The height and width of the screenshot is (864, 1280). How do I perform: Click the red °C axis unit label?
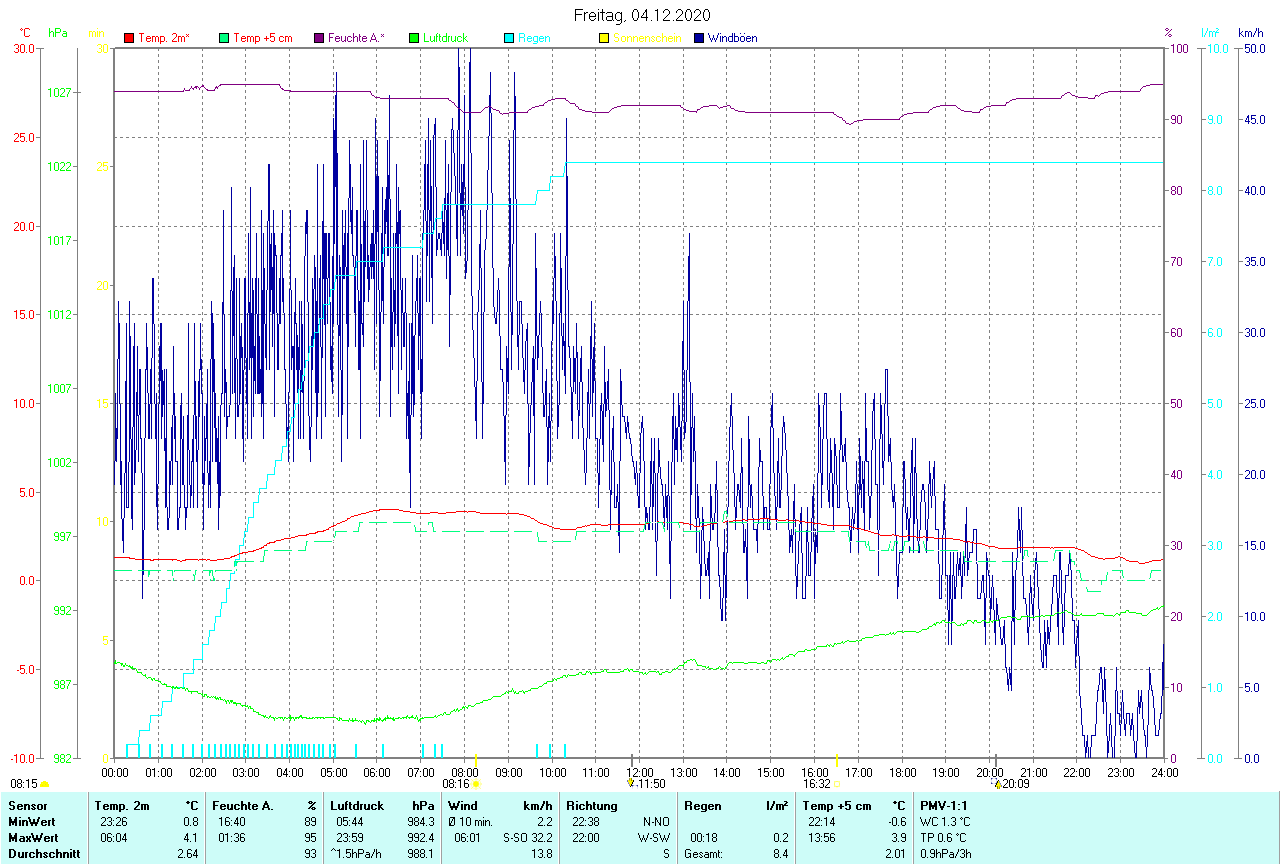[x=25, y=33]
